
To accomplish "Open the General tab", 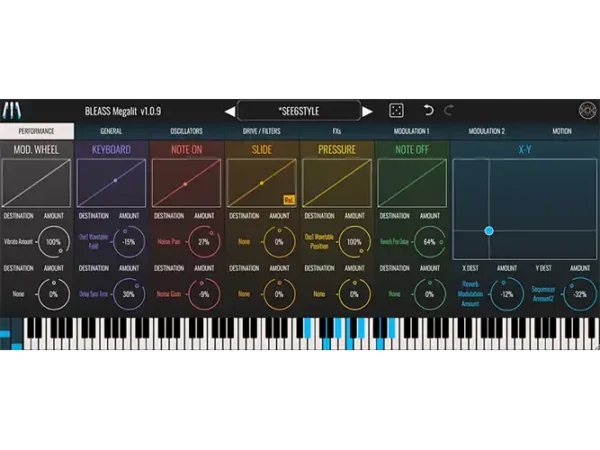I will [111, 131].
